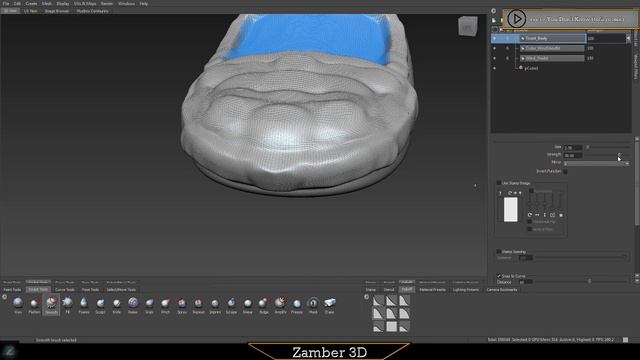Uncheck the Snap to Curve checkbox

499,276
